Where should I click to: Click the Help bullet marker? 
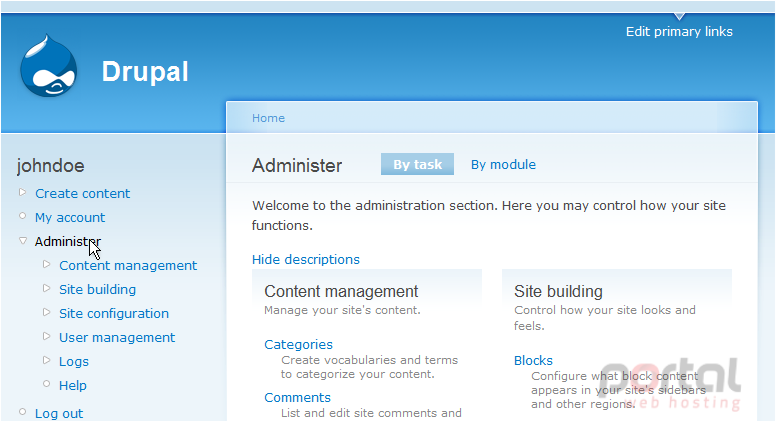[47, 383]
